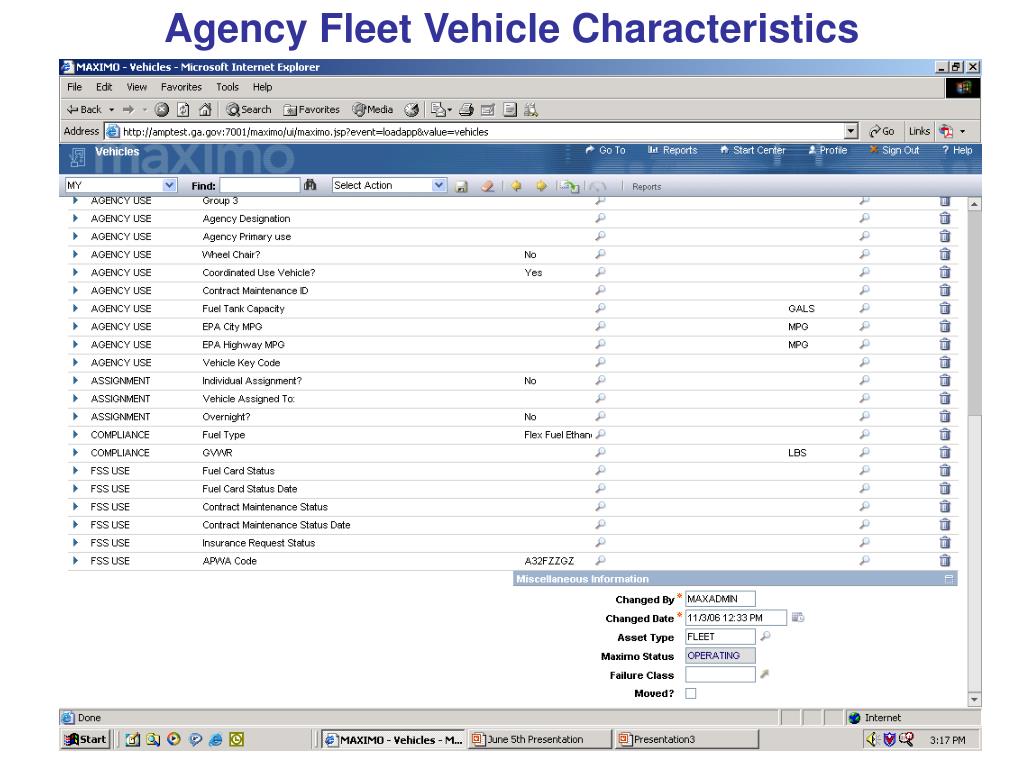Open the Address bar dropdown arrow
Screen dimensions: 1024x768
(850, 131)
